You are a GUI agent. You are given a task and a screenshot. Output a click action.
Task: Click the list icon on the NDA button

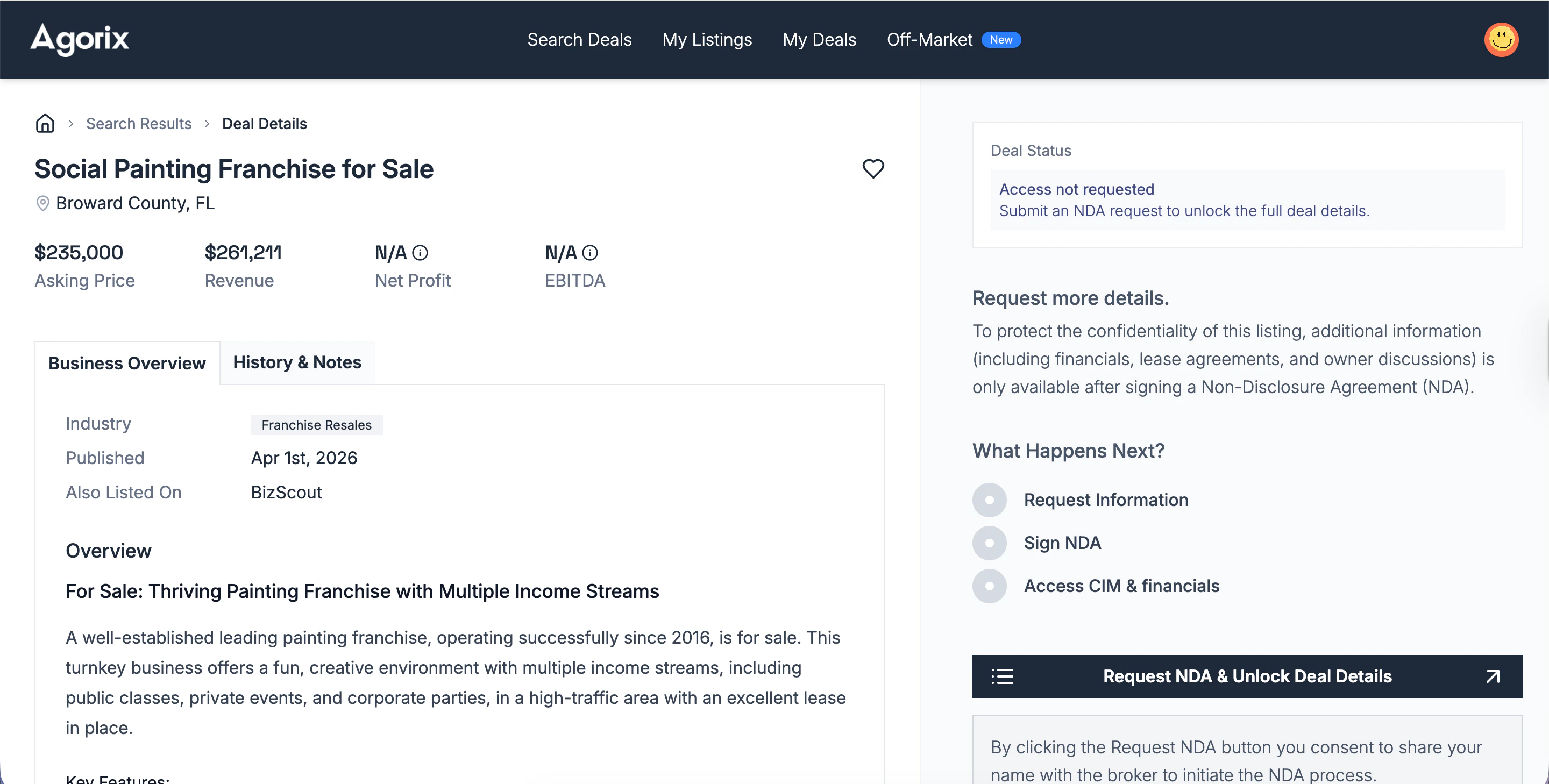[x=1002, y=676]
